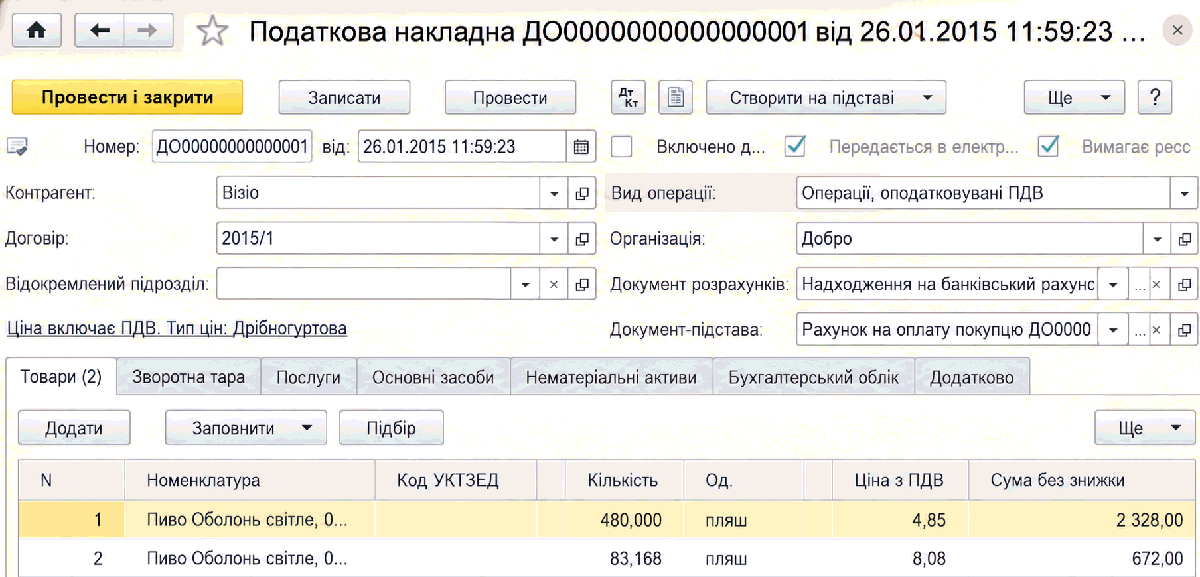1200x577 pixels.
Task: Expand the Вид операції dropdown
Action: tap(1184, 193)
